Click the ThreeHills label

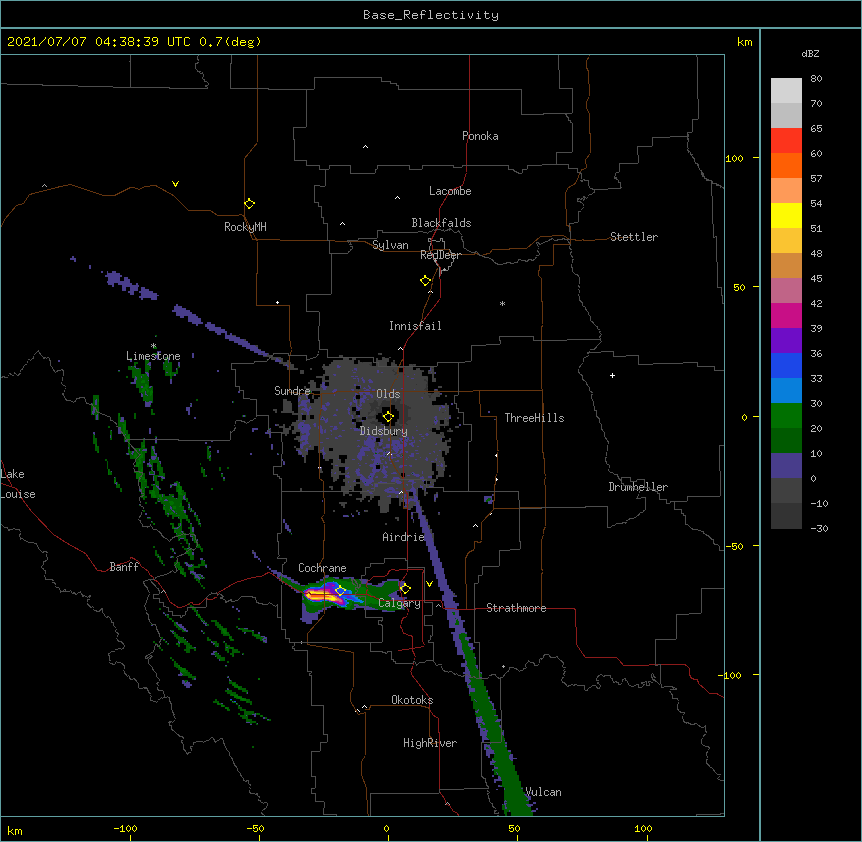pyautogui.click(x=534, y=418)
